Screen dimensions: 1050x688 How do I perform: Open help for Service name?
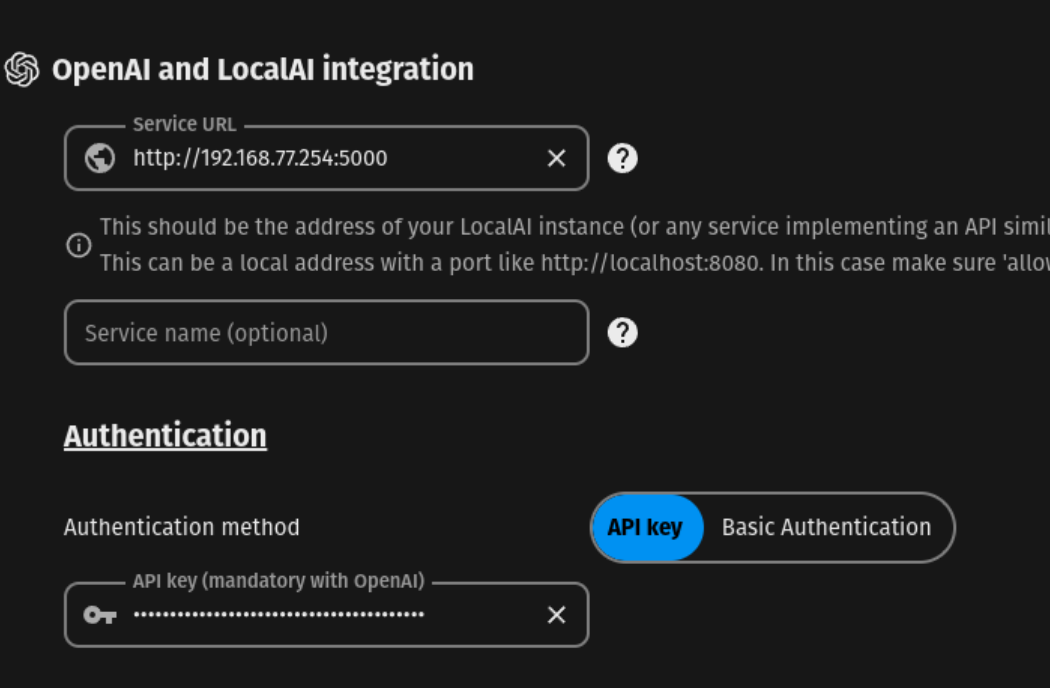pos(622,333)
